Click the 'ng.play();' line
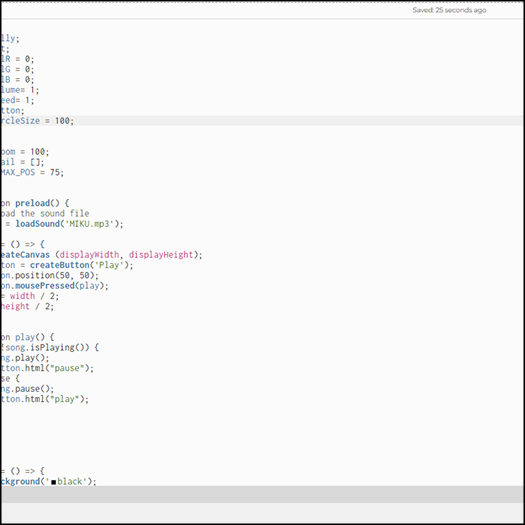 [25, 358]
